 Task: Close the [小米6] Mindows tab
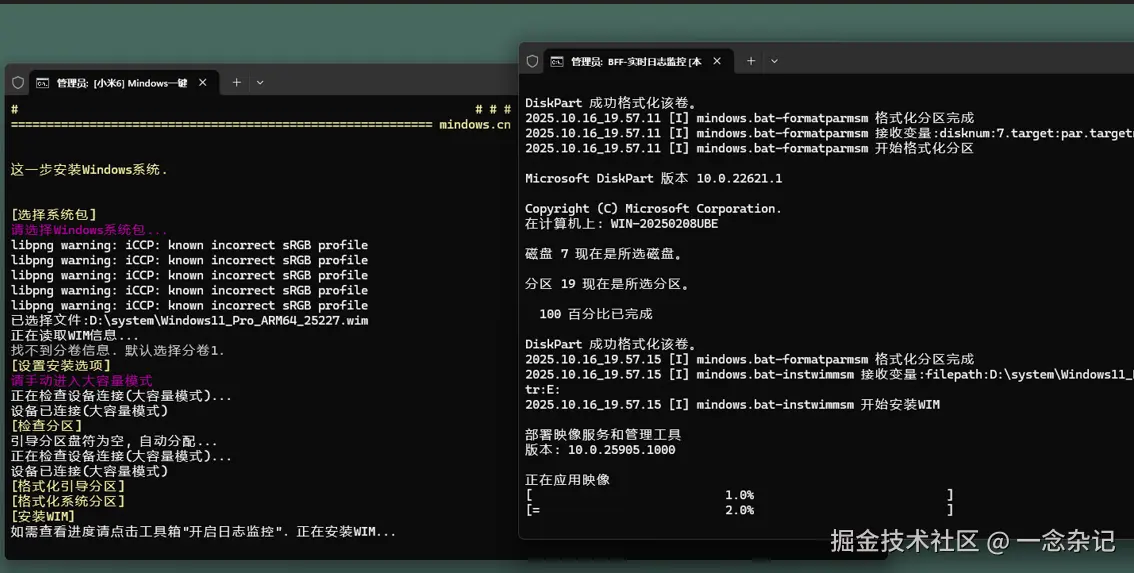click(x=203, y=82)
